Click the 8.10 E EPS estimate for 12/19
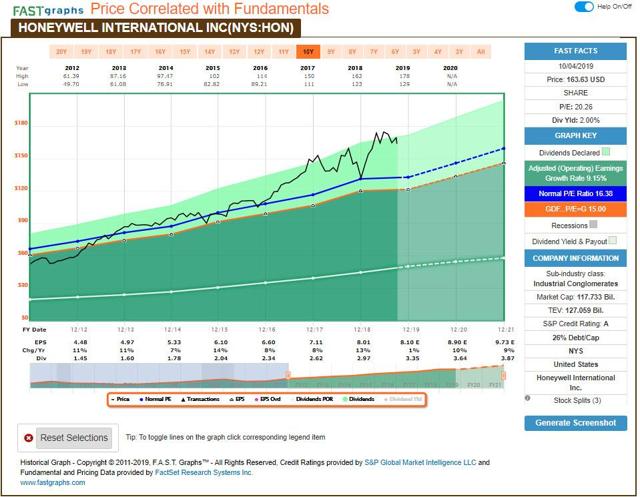This screenshot has height=497, width=640. coord(410,342)
